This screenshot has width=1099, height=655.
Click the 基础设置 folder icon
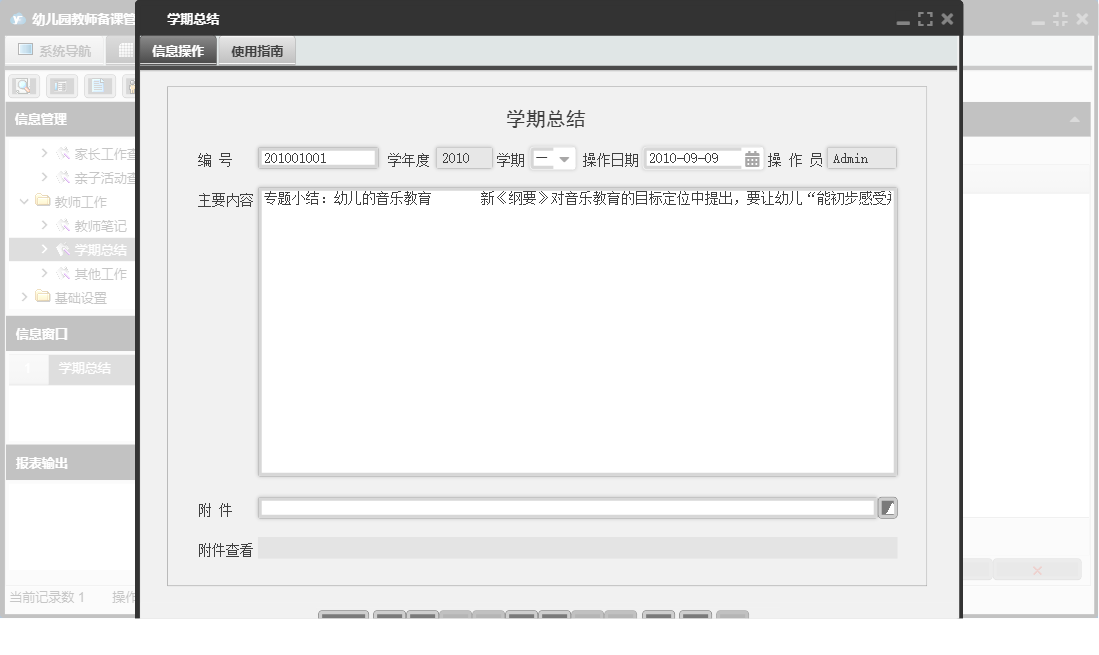(42, 296)
